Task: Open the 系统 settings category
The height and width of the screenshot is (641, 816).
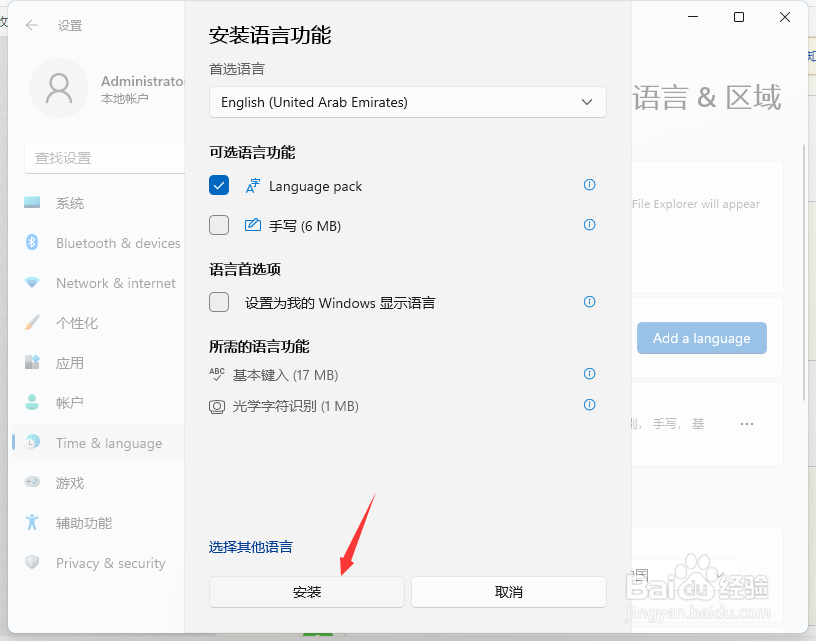Action: (99, 203)
